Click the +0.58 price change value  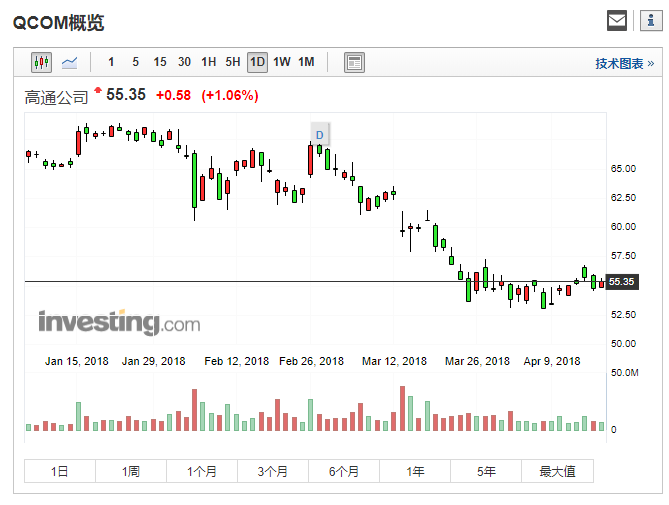173,95
